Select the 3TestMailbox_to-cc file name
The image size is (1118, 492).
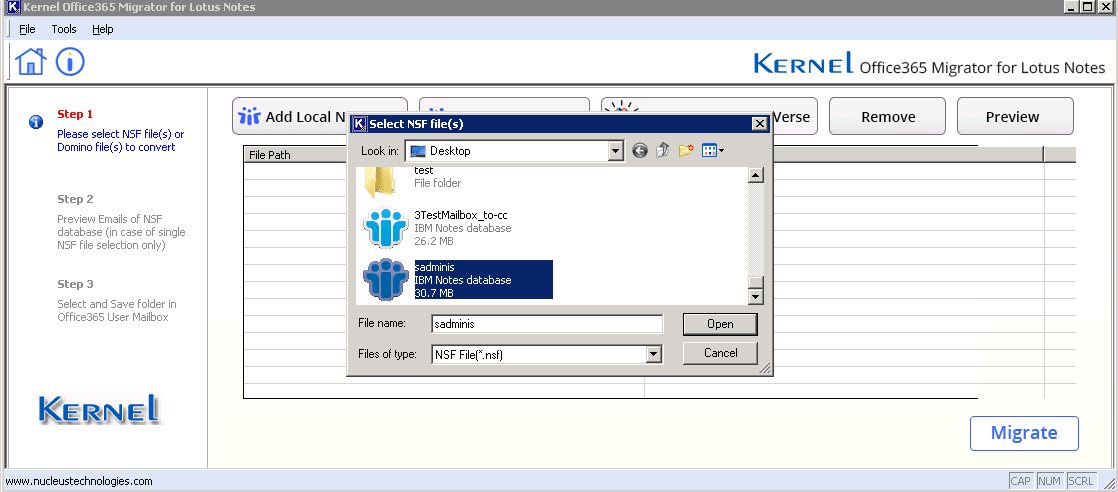point(461,215)
